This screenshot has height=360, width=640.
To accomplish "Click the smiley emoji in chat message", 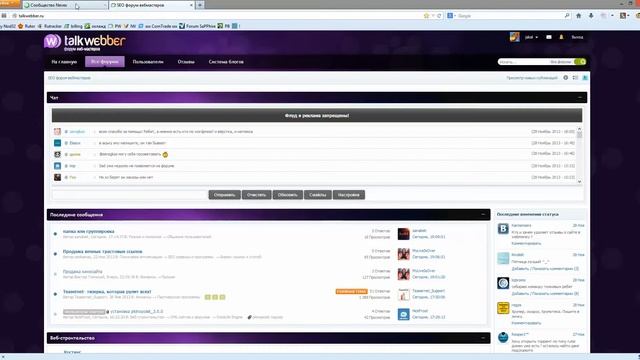I will pos(165,154).
